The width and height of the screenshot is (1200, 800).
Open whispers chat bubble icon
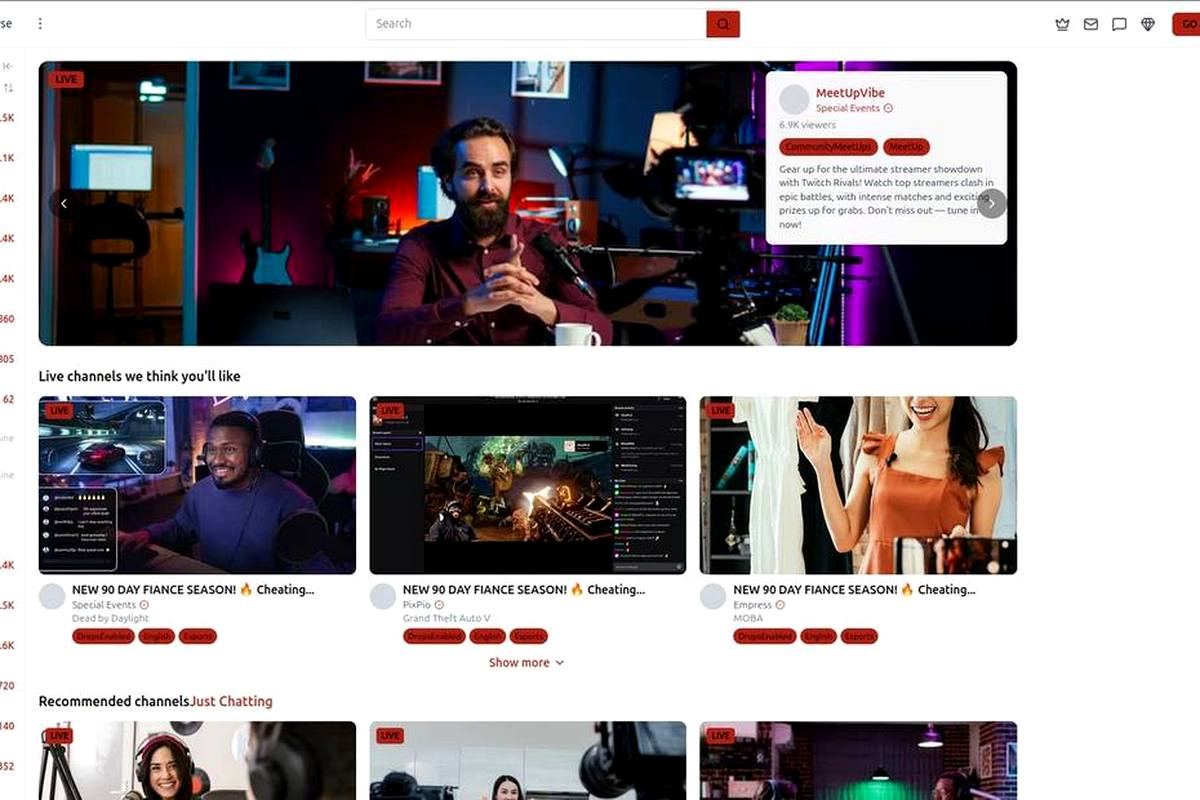pyautogui.click(x=1119, y=24)
